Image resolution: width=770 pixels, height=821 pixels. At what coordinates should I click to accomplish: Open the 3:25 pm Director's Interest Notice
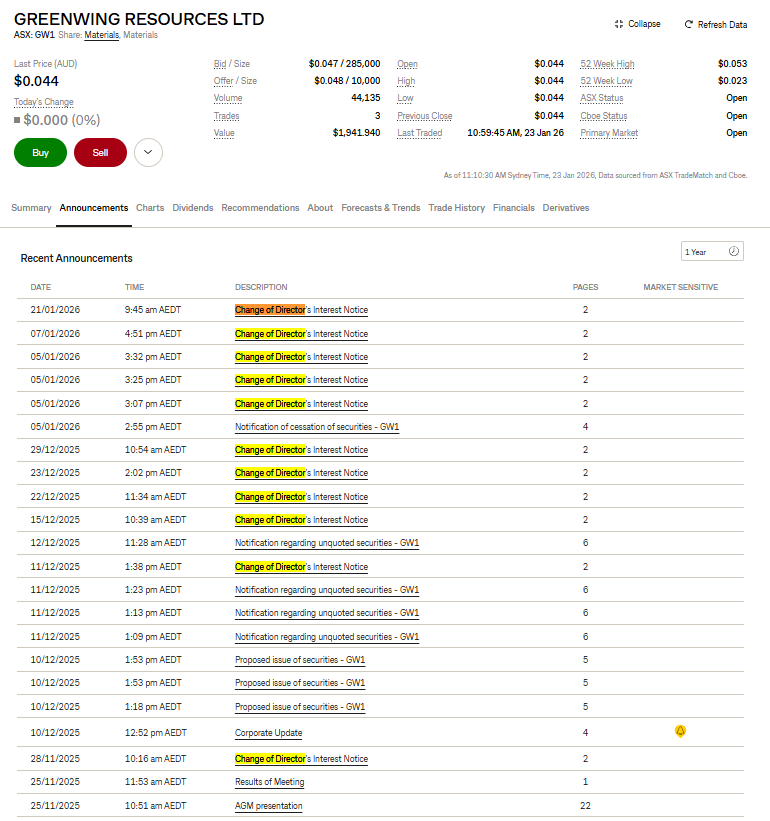pos(302,380)
